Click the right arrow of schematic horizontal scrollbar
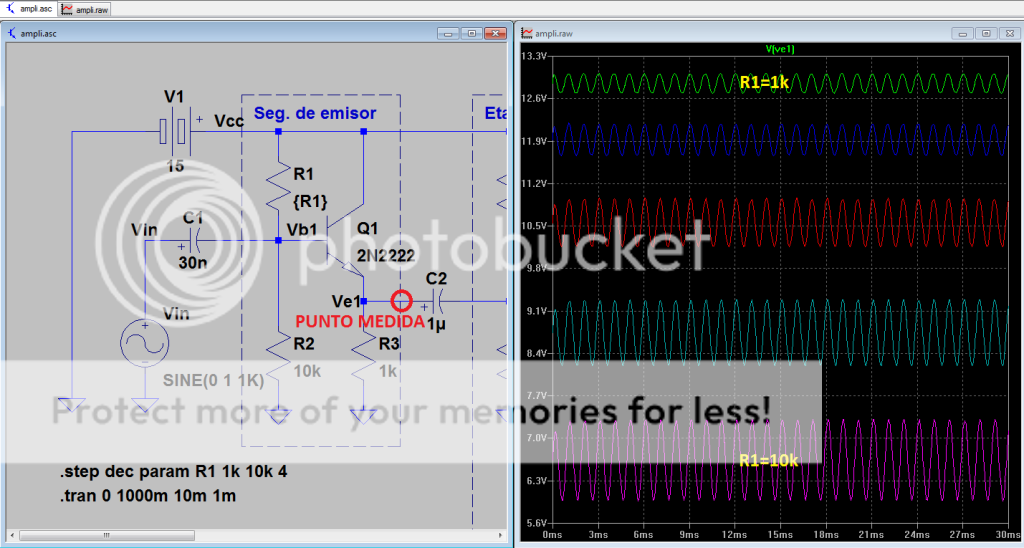 [x=500, y=536]
